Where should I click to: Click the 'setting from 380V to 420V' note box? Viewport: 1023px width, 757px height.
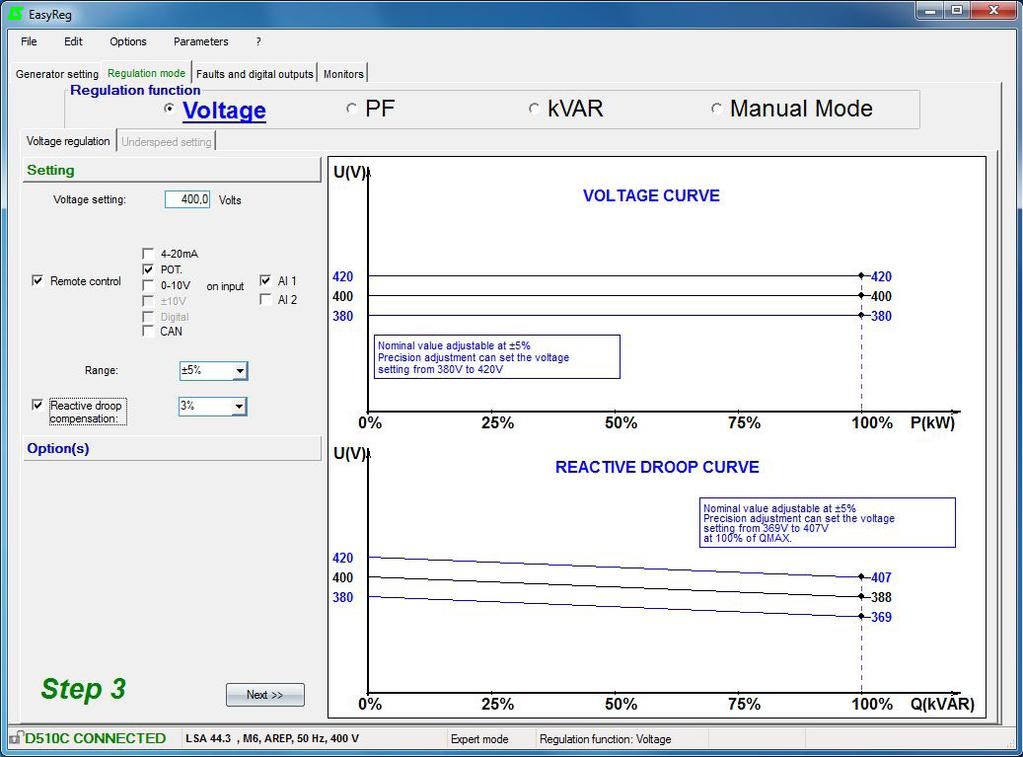(x=498, y=357)
